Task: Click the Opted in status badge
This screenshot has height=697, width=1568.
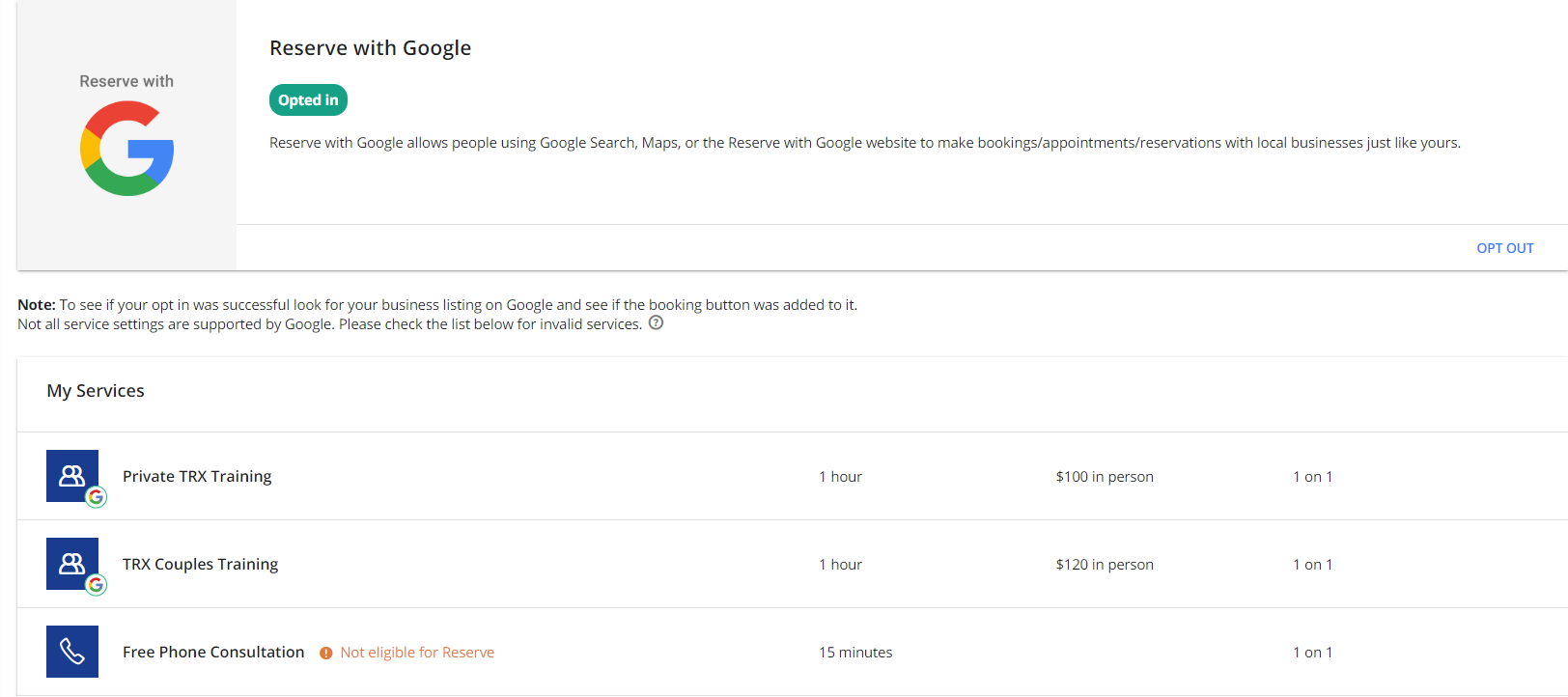Action: (x=308, y=100)
